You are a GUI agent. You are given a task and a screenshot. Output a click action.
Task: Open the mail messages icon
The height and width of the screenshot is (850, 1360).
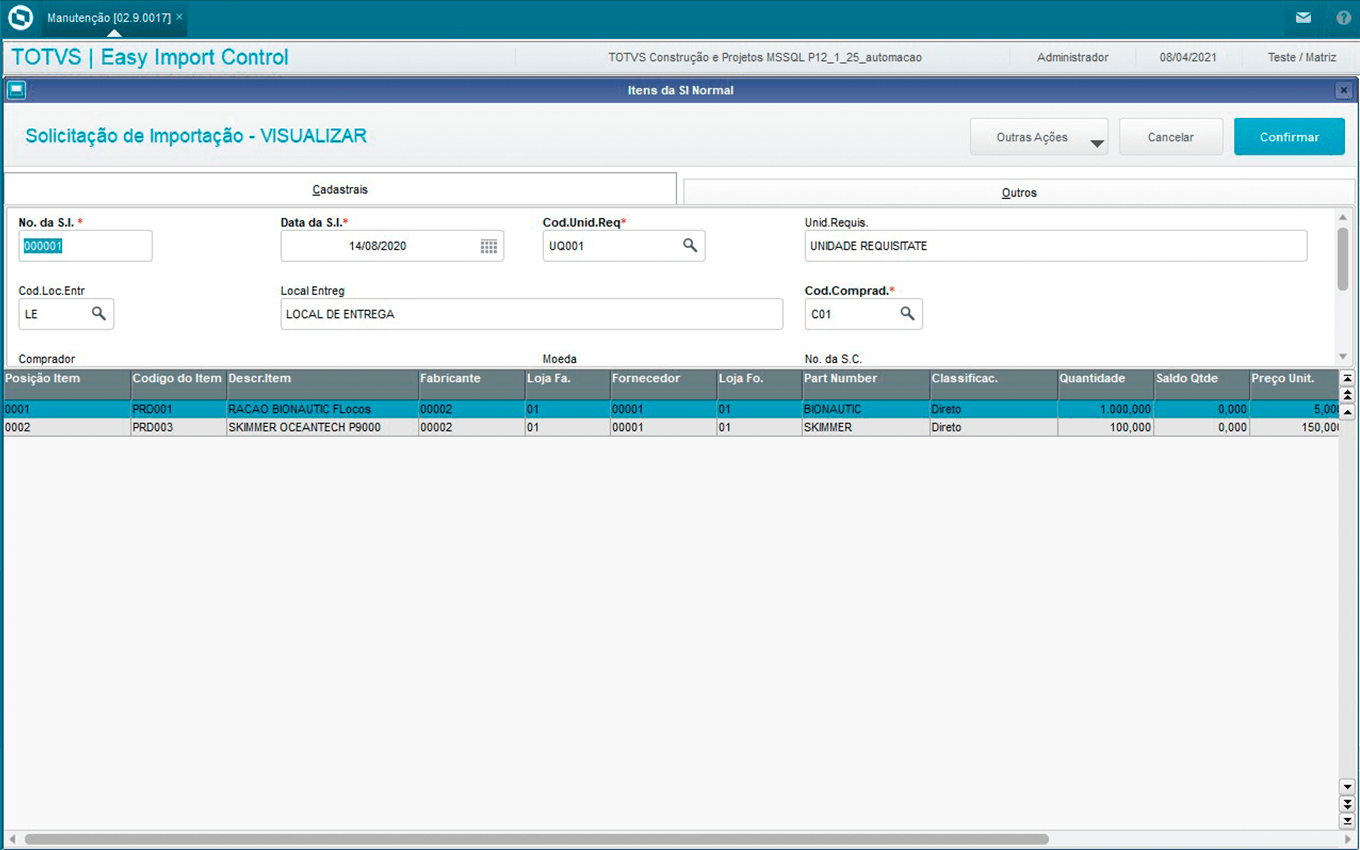(x=1303, y=18)
